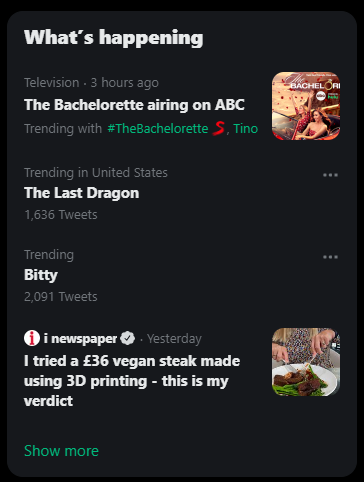Click the verified badge next to i newspaper
The width and height of the screenshot is (364, 482).
coord(127,338)
